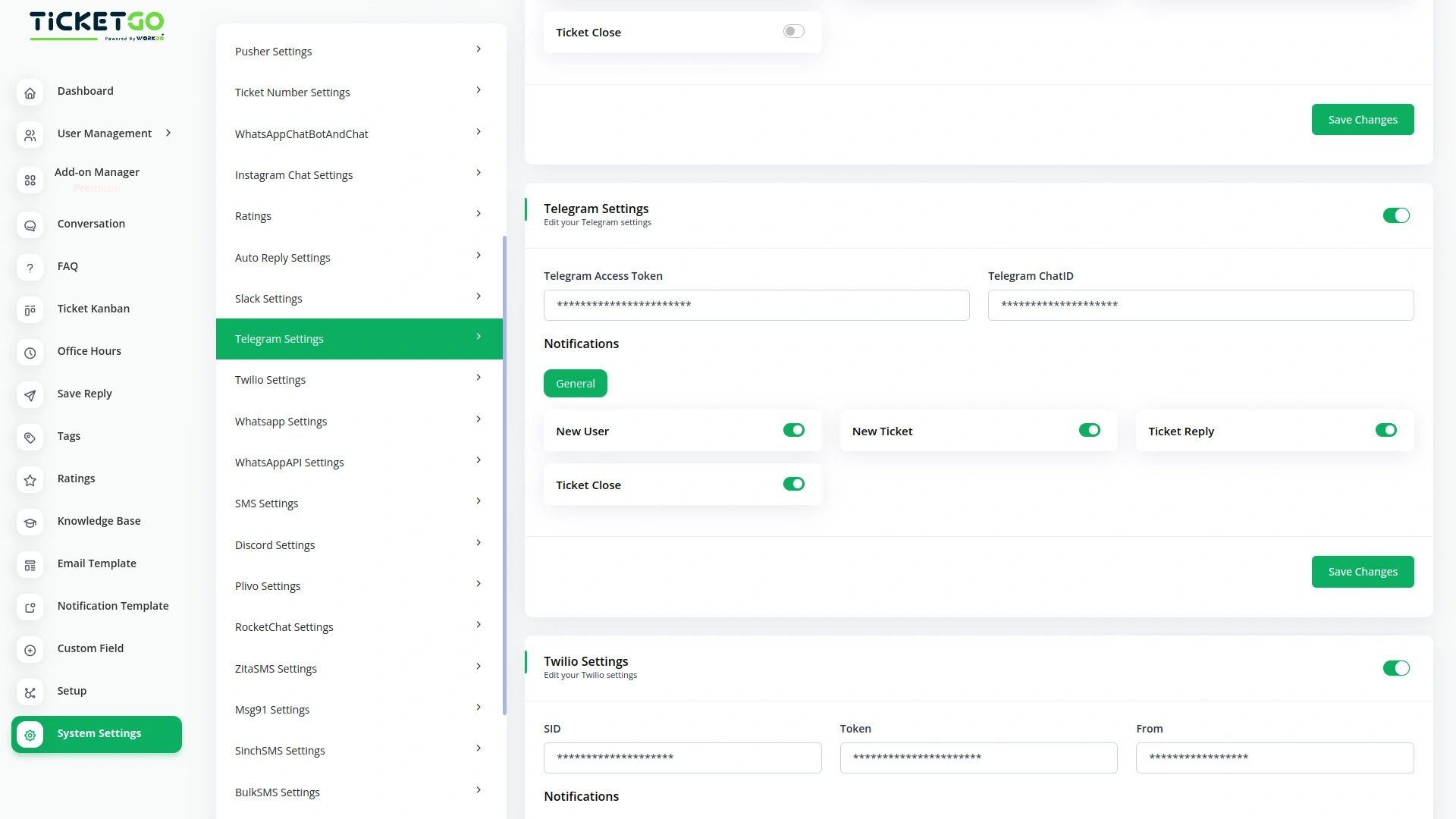
Task: Click the Telegram Access Token field
Action: pos(756,305)
